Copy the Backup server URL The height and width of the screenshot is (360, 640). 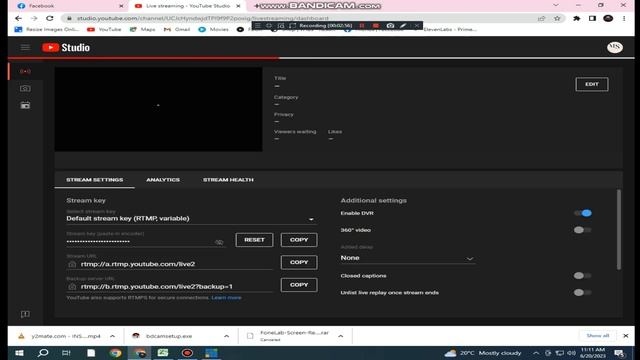point(299,284)
